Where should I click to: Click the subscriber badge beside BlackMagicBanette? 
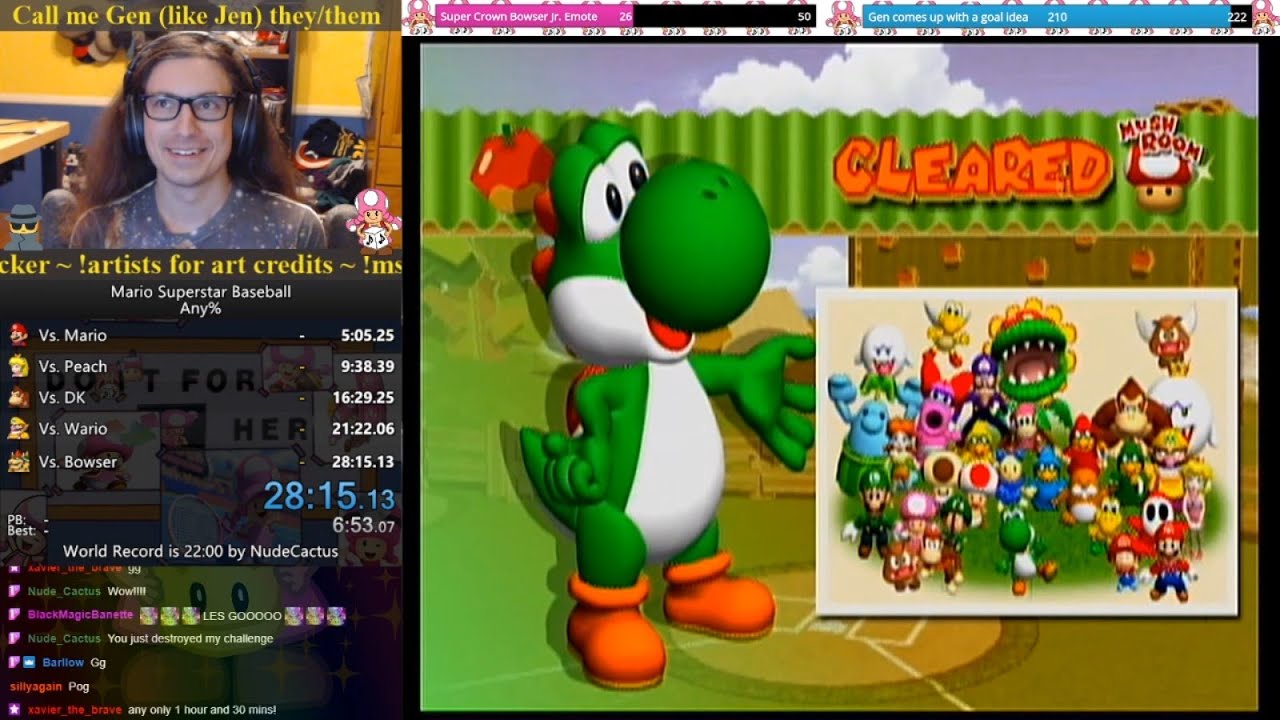(x=14, y=615)
